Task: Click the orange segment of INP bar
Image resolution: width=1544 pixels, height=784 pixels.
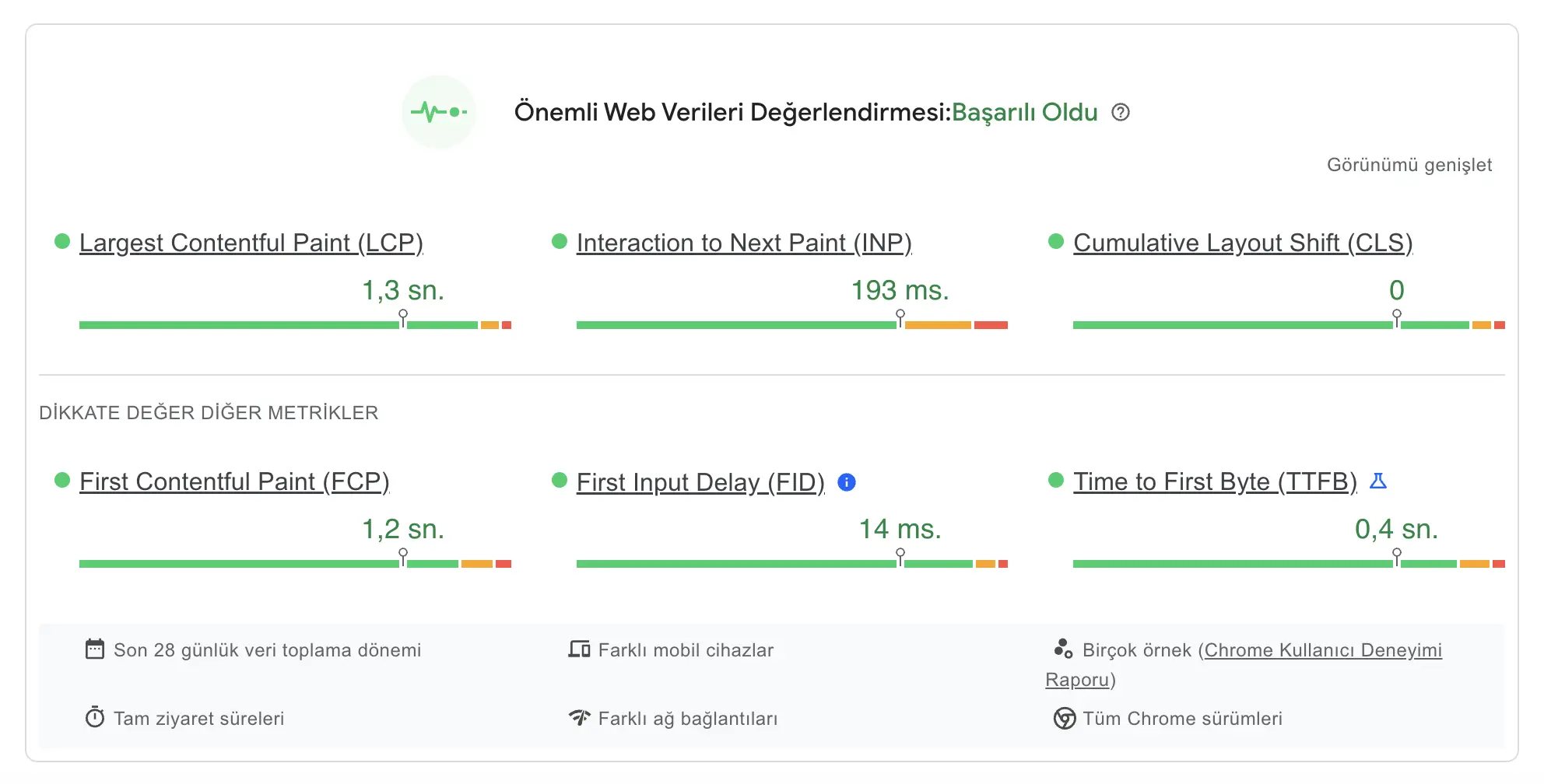Action: click(x=938, y=325)
